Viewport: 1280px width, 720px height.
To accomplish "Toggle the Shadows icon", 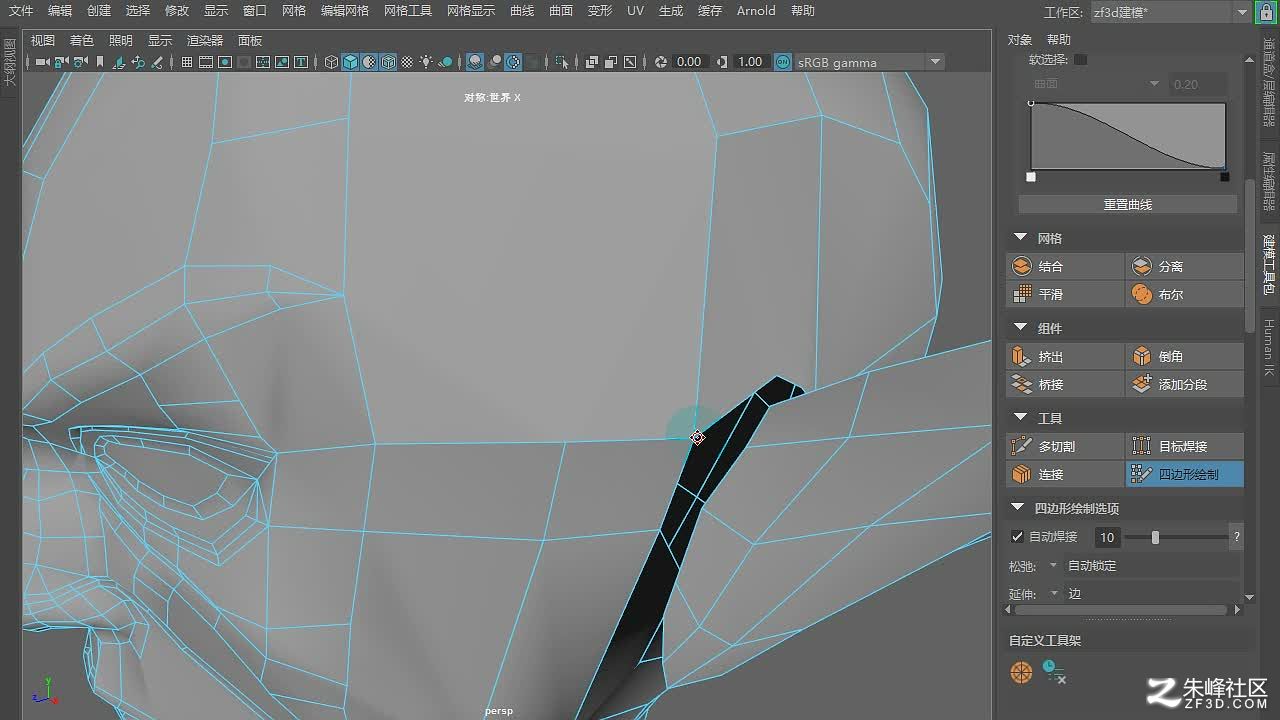I will [445, 62].
